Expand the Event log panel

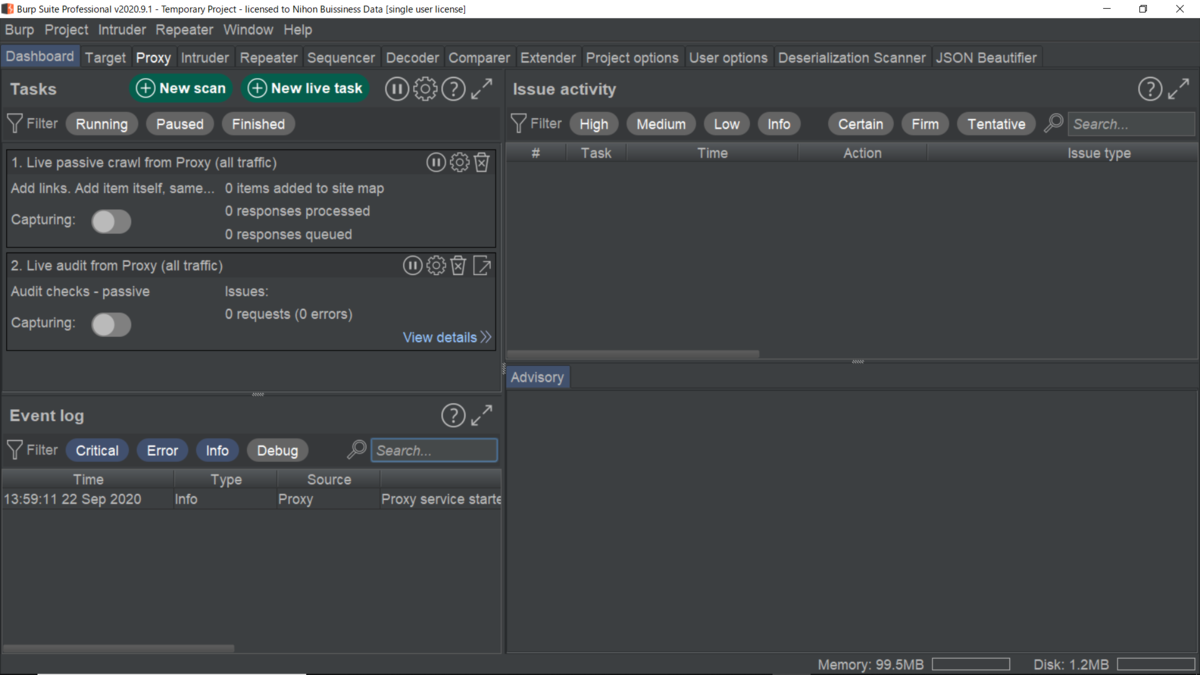[x=482, y=415]
